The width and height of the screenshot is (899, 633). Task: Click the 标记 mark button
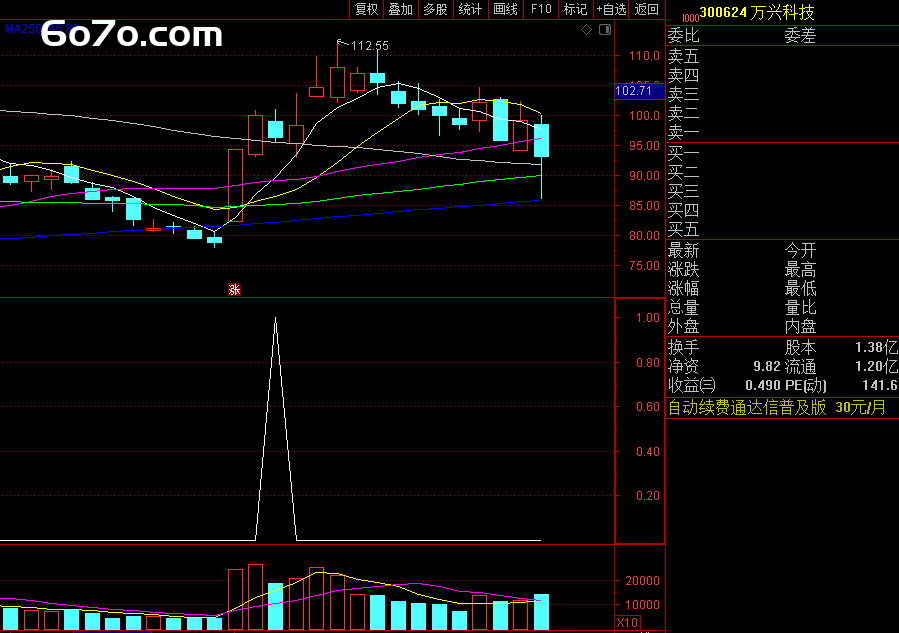coord(576,9)
